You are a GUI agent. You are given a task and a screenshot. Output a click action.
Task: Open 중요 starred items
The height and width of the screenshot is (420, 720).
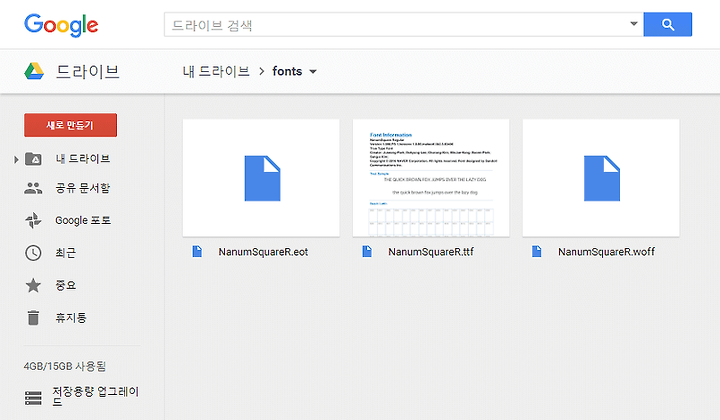pos(66,285)
